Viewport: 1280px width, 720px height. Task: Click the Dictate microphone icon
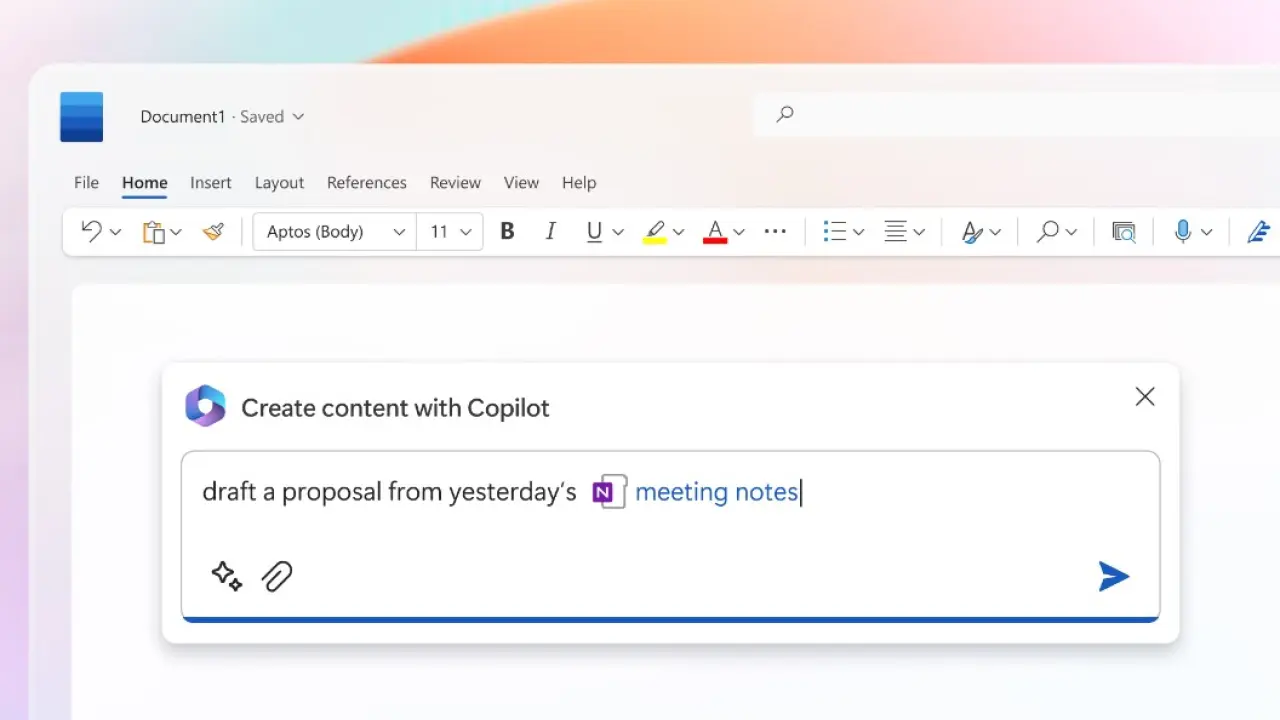coord(1183,232)
